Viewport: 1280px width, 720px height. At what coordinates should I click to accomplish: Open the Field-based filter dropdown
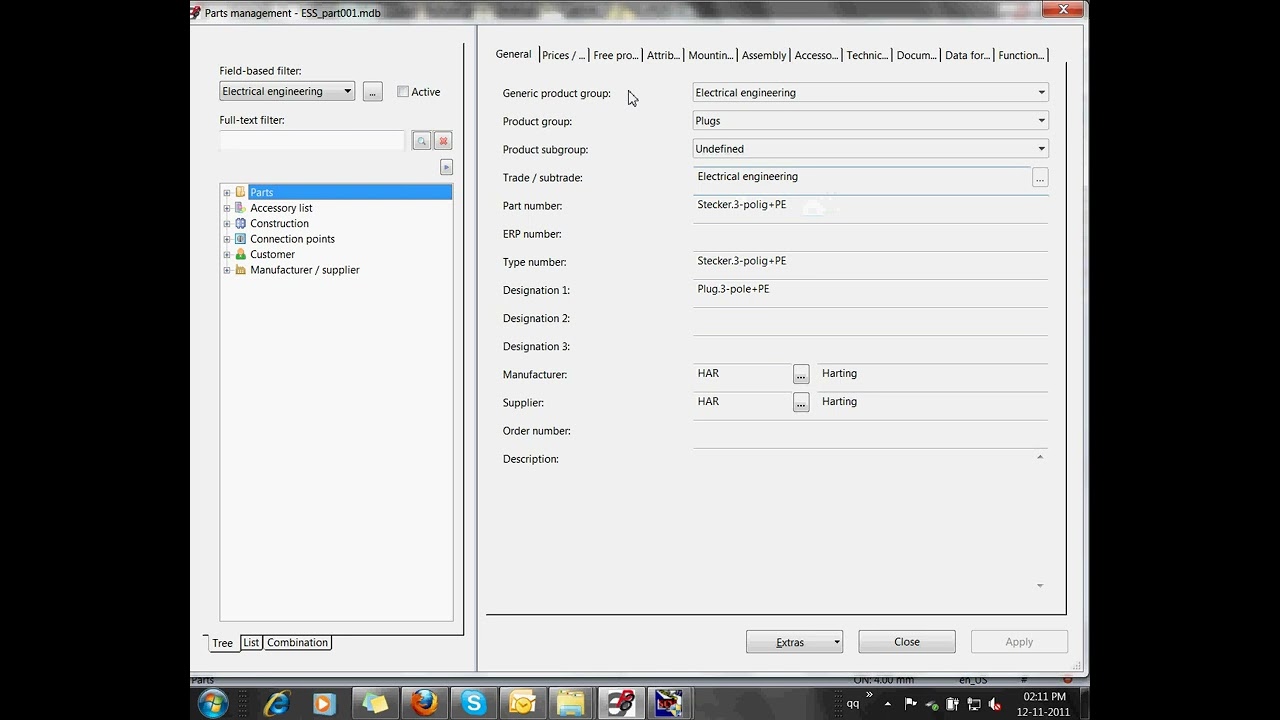point(287,92)
